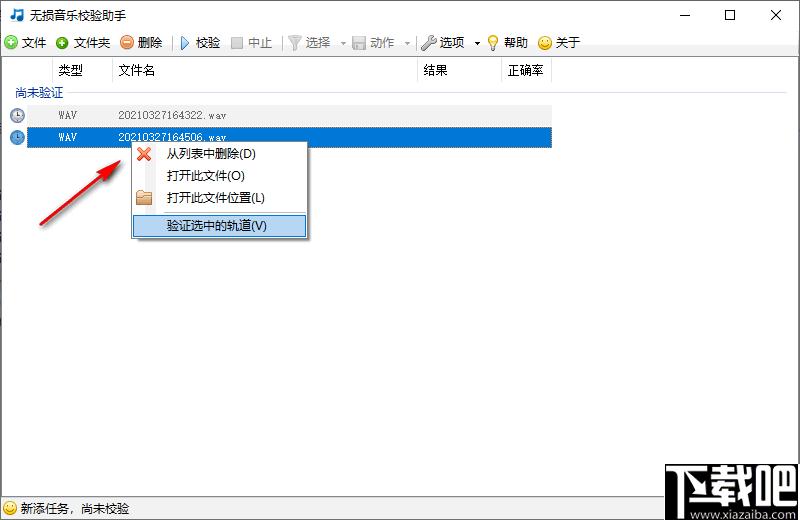Choose 打开此文件(O) menu entry
The width and height of the screenshot is (800, 520).
pos(219,176)
